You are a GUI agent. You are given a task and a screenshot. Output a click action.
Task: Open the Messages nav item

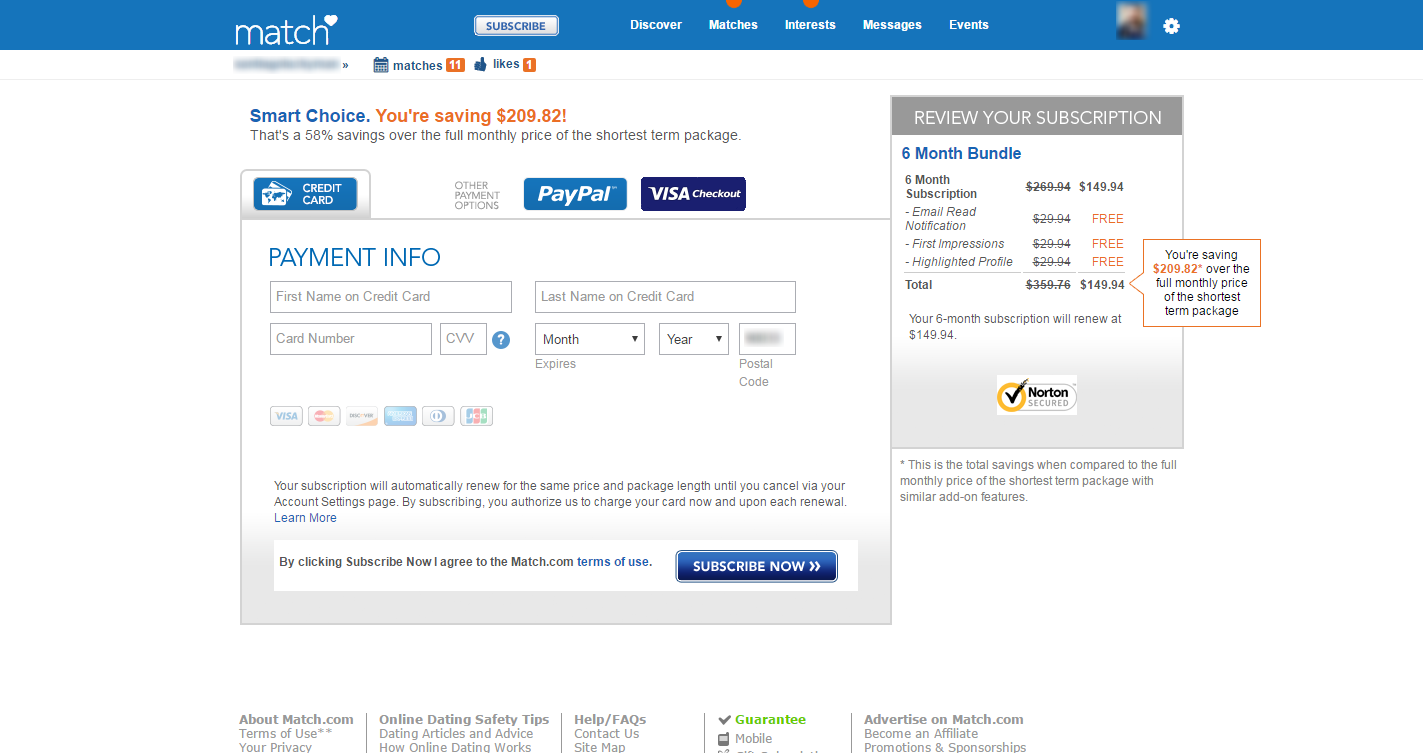tap(893, 25)
